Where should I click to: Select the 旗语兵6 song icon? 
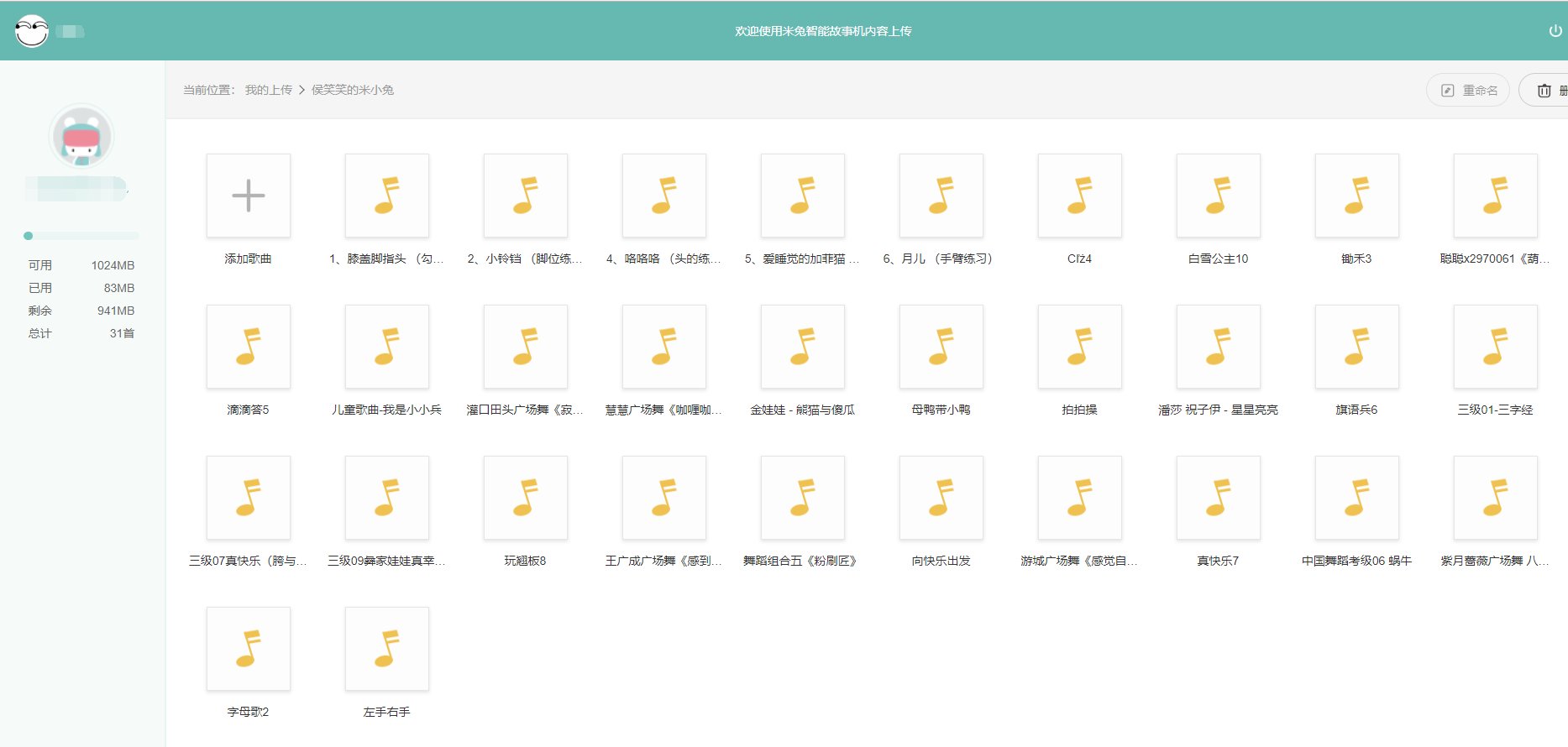(1357, 347)
